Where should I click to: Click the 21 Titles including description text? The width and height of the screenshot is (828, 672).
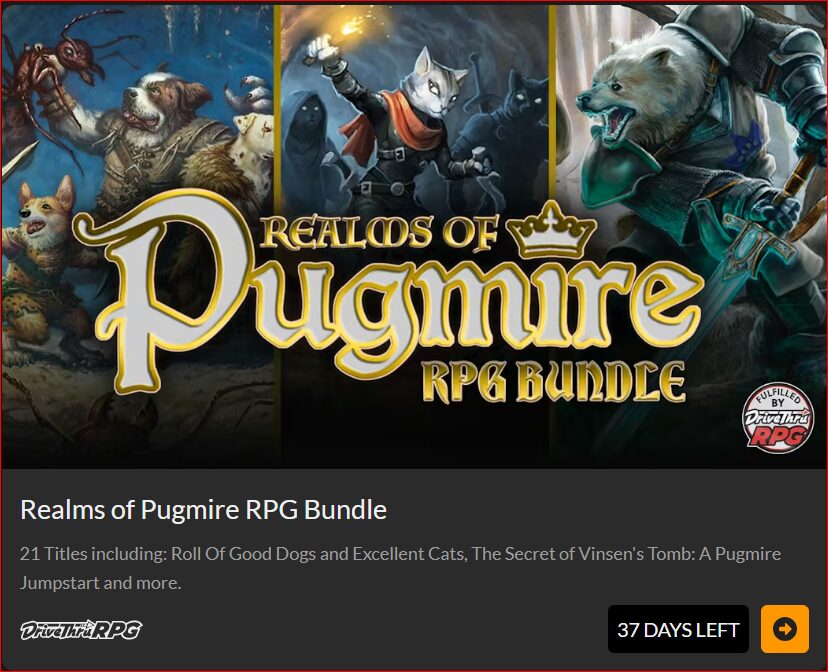tap(400, 568)
